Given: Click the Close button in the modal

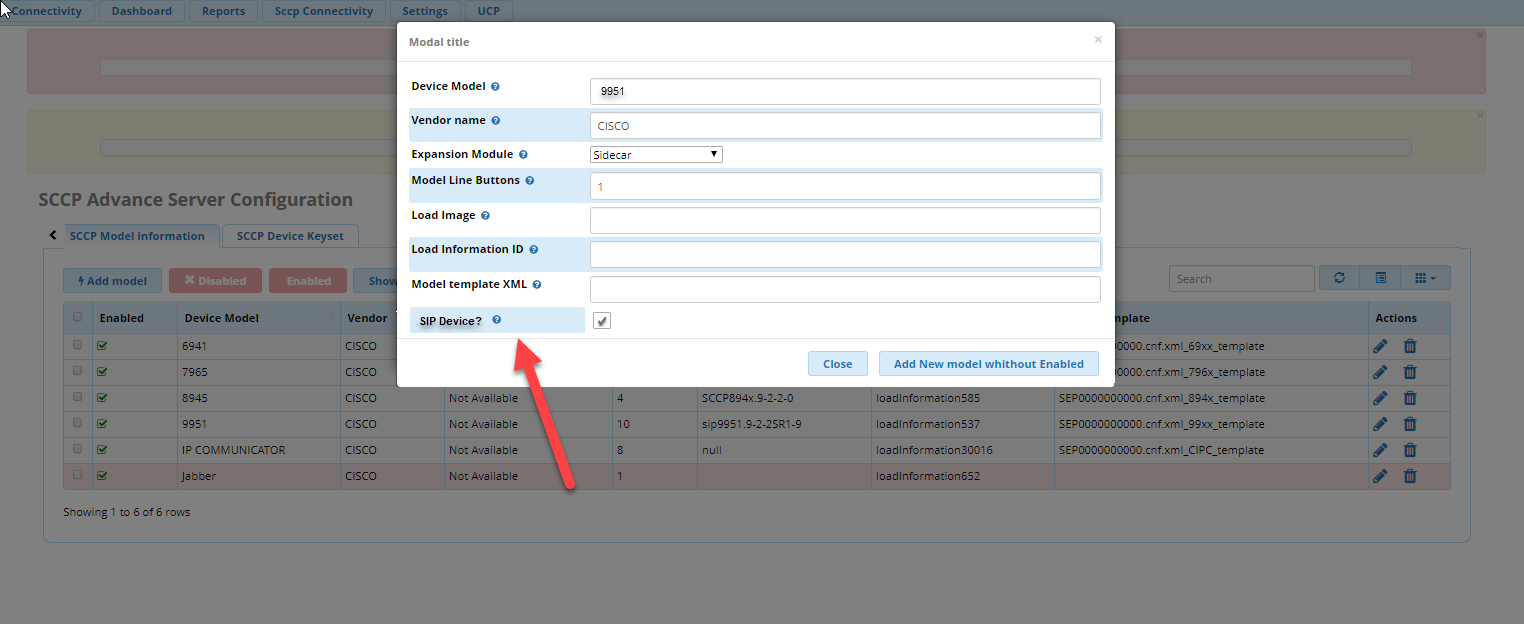Looking at the screenshot, I should (x=837, y=364).
